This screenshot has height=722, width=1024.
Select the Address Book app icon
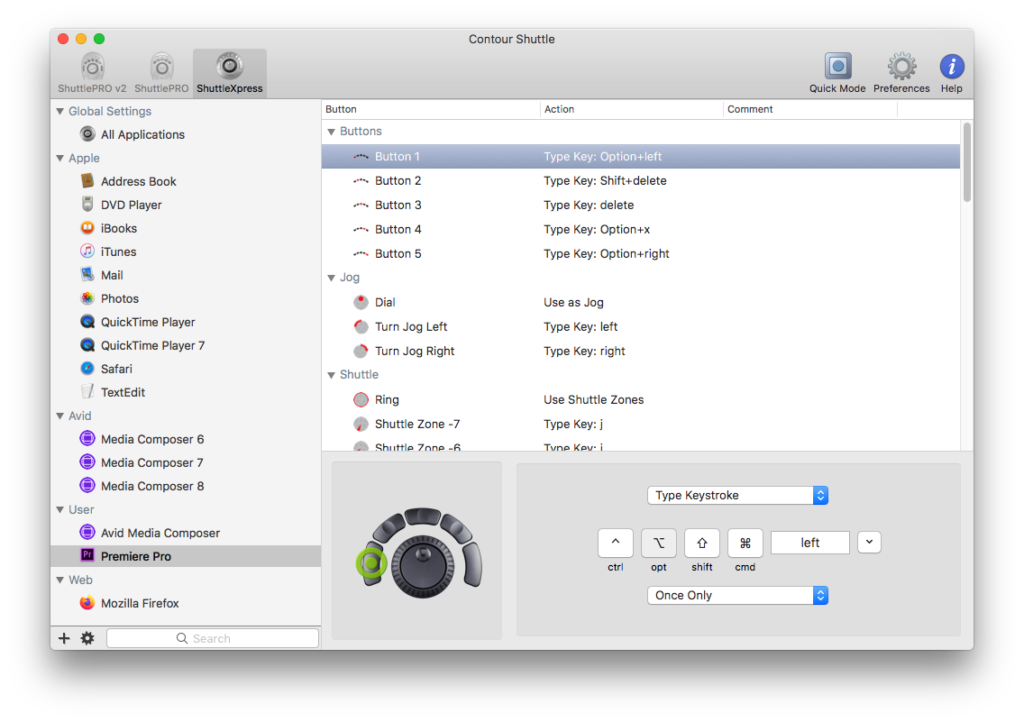[88, 181]
